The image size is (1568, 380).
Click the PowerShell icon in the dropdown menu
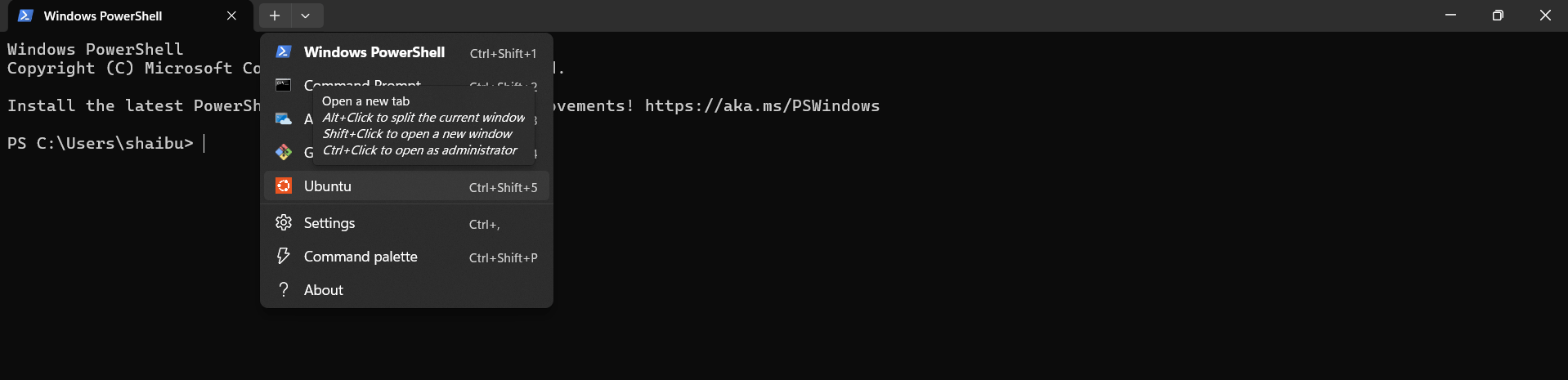point(284,52)
